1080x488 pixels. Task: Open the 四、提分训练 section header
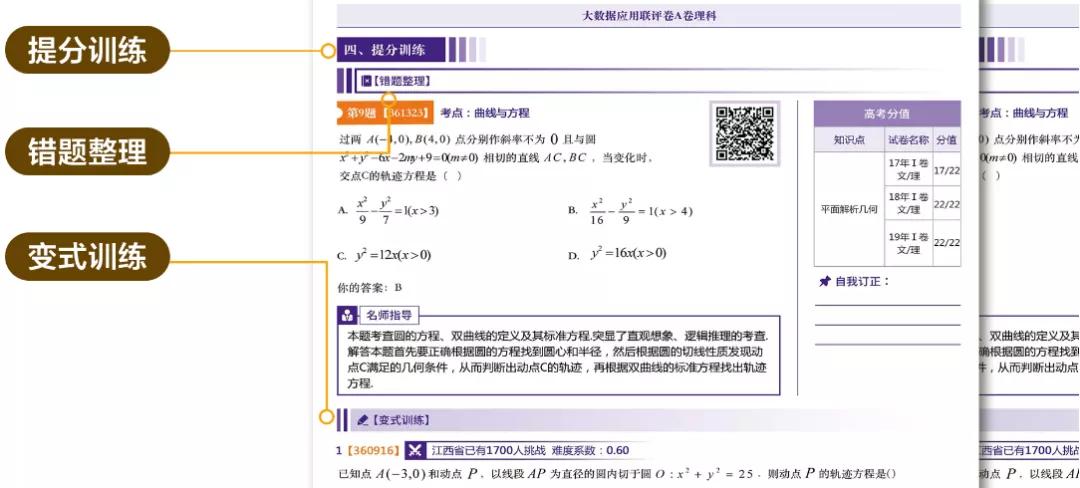(x=391, y=50)
